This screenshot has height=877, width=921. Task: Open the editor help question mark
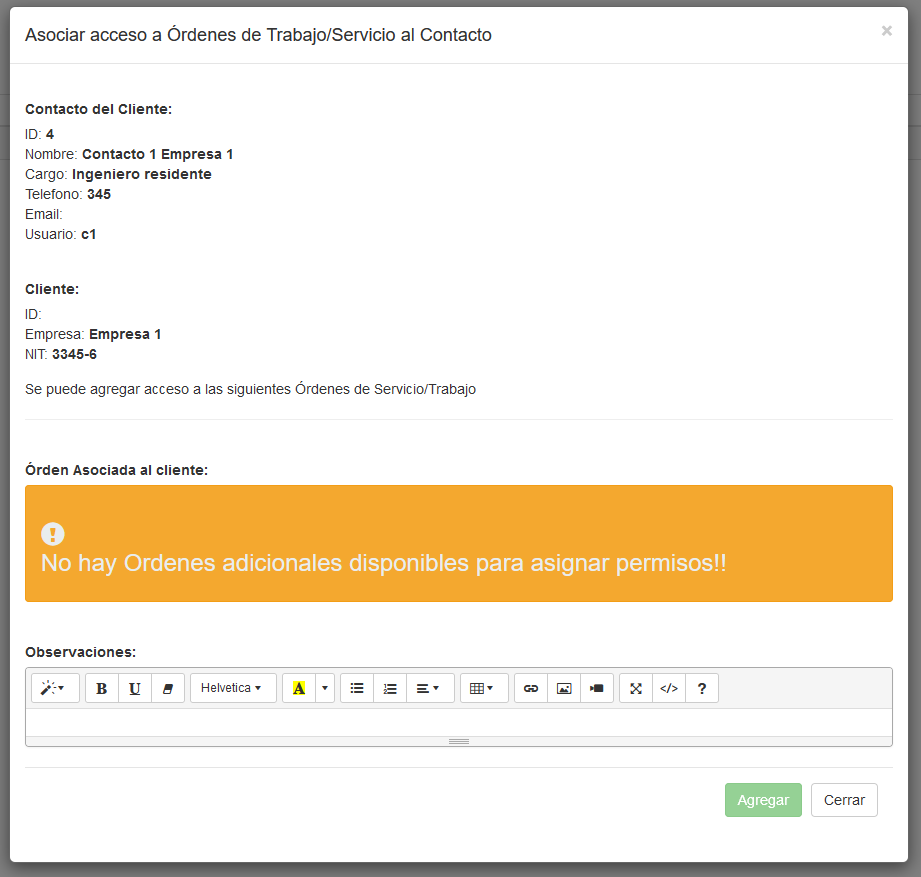[702, 688]
